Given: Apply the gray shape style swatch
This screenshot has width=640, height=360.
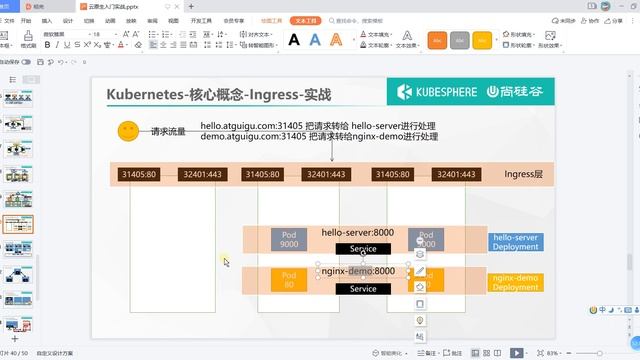Looking at the screenshot, I should point(460,40).
